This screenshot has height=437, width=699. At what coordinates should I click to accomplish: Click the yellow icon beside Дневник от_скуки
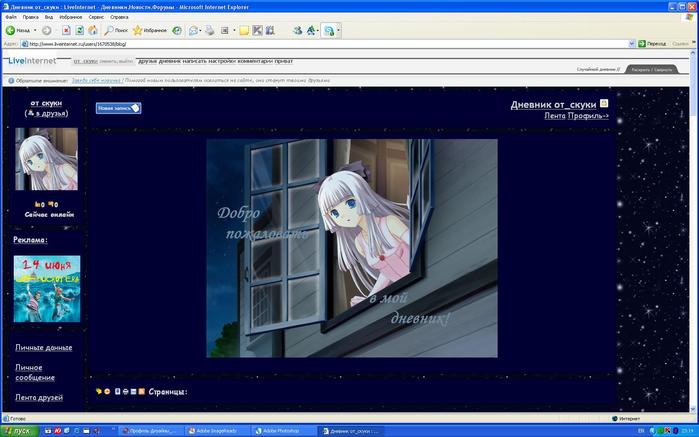604,103
